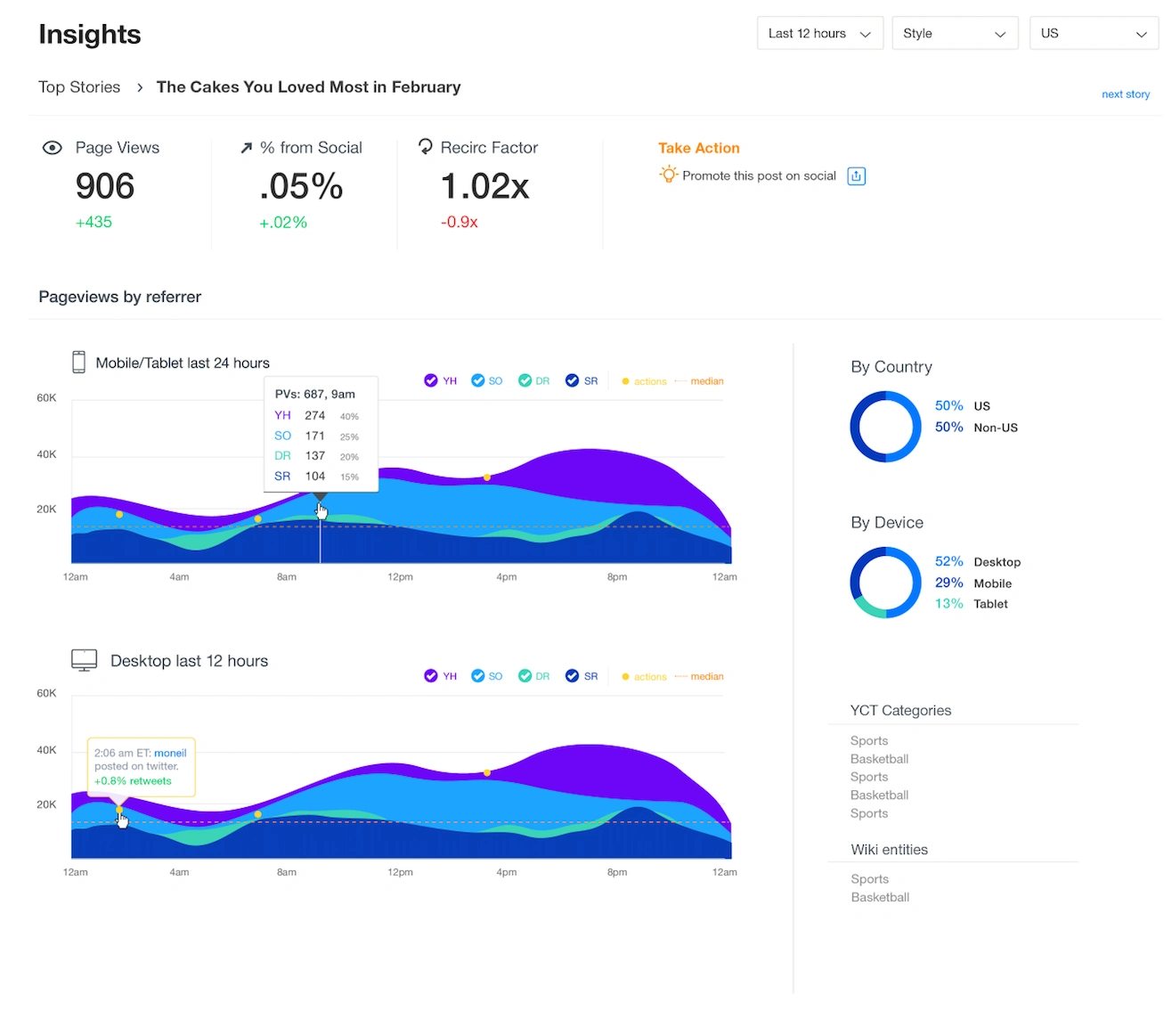Click the 2am action marker on Mobile/Tablet chart
This screenshot has width=1172, height=1036.
pos(119,514)
